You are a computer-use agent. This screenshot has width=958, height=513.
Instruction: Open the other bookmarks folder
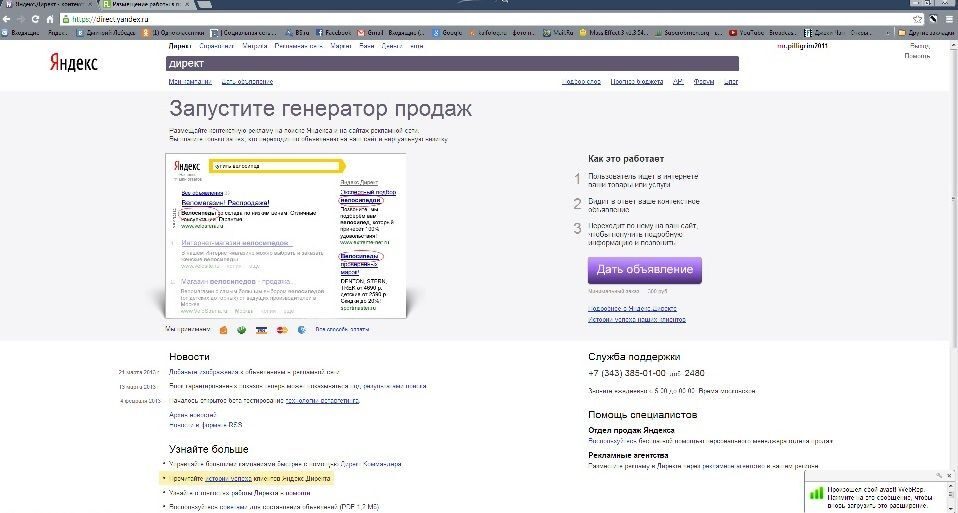point(926,33)
